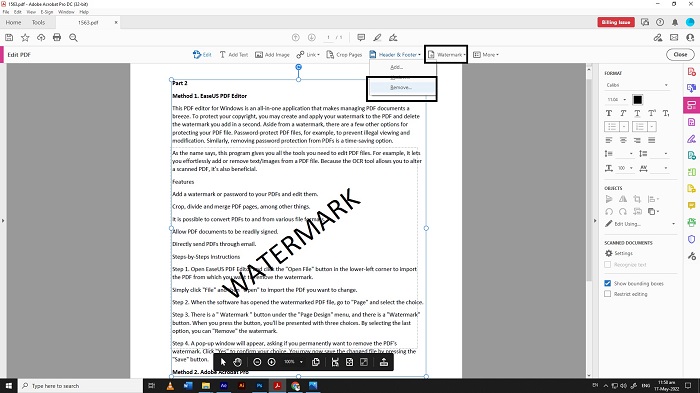Close the Edit PDF toolbar
700x393 pixels.
coord(680,54)
